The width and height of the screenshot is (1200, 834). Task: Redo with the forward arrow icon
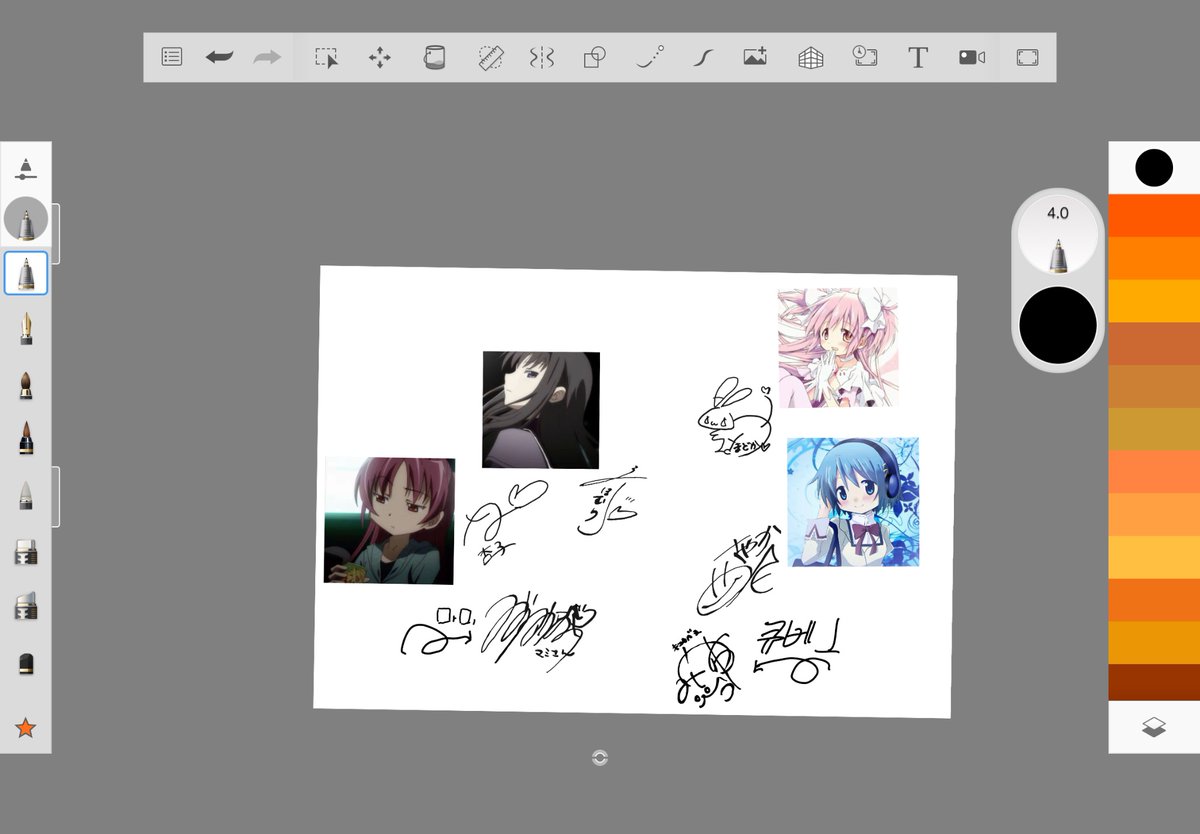[x=267, y=57]
